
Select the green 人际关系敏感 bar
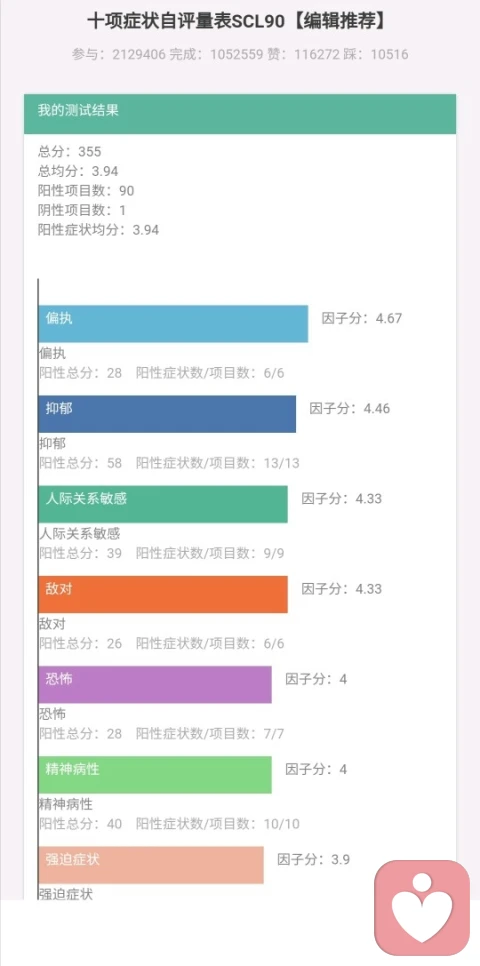pyautogui.click(x=163, y=504)
